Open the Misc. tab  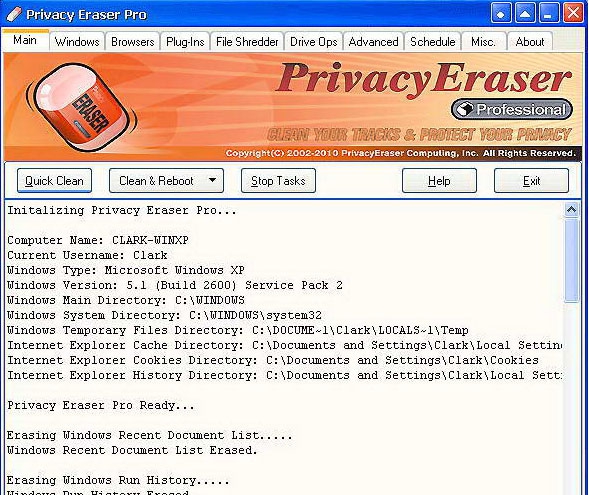click(483, 42)
